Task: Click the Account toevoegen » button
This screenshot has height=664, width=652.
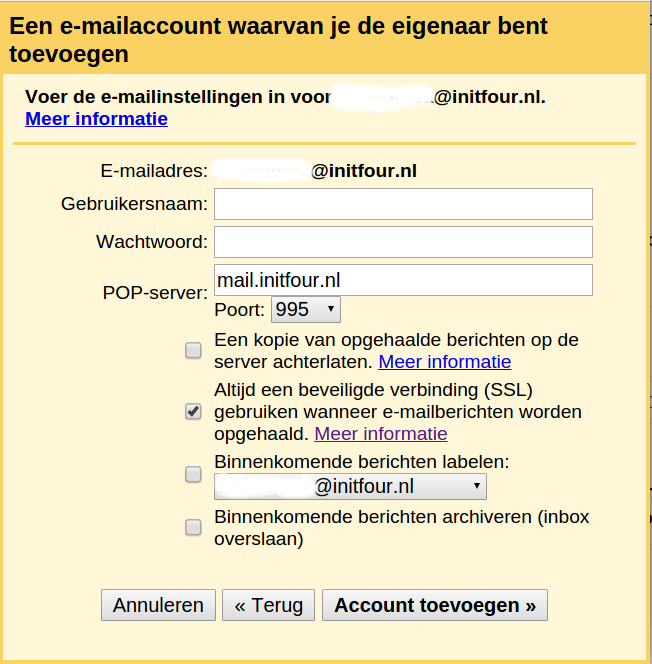Action: (x=435, y=605)
